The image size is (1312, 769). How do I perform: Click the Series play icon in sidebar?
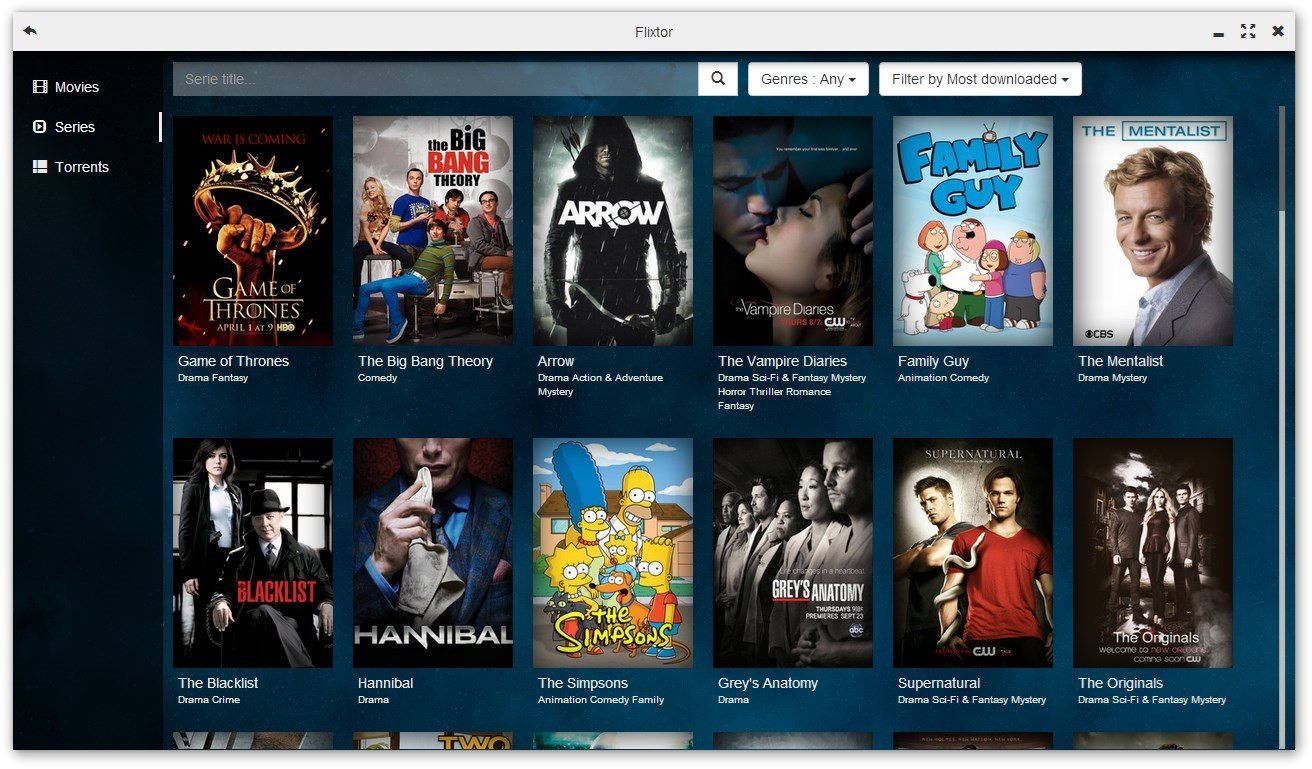(x=40, y=127)
